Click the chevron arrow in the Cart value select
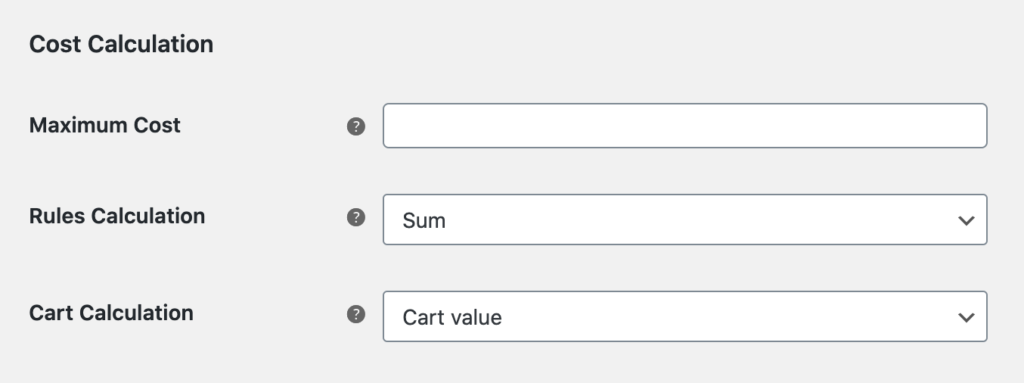This screenshot has height=383, width=1024. click(966, 318)
